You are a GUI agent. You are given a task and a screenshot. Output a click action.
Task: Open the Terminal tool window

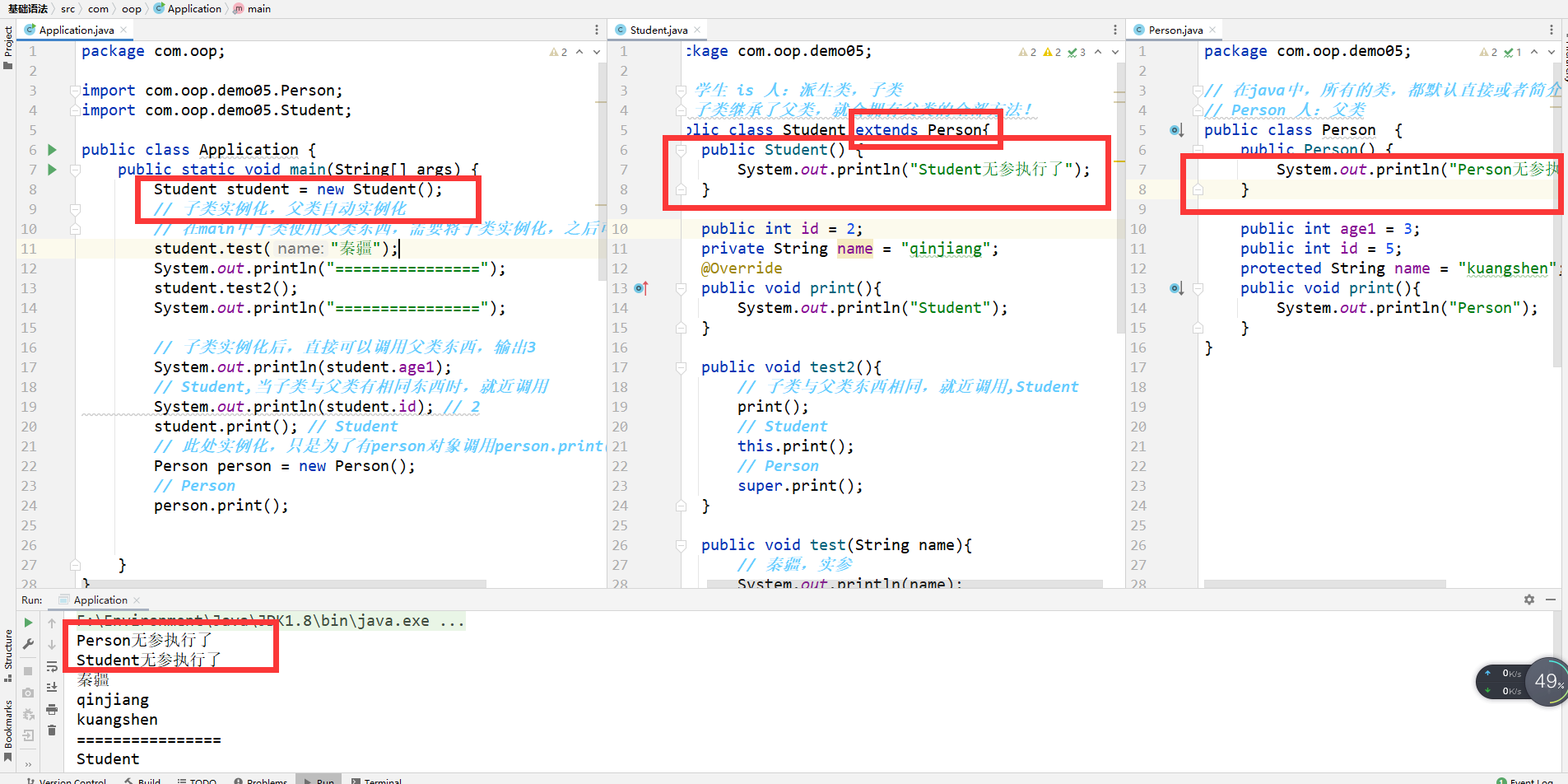[x=376, y=781]
